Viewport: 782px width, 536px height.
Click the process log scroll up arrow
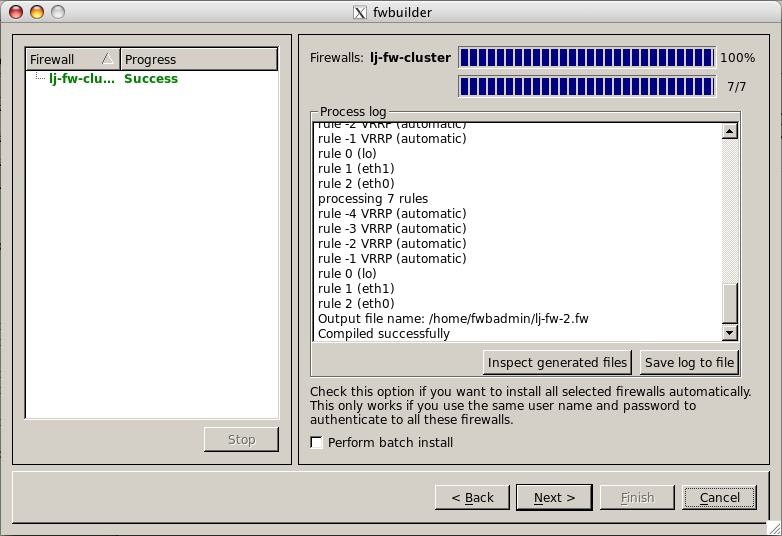click(x=729, y=131)
